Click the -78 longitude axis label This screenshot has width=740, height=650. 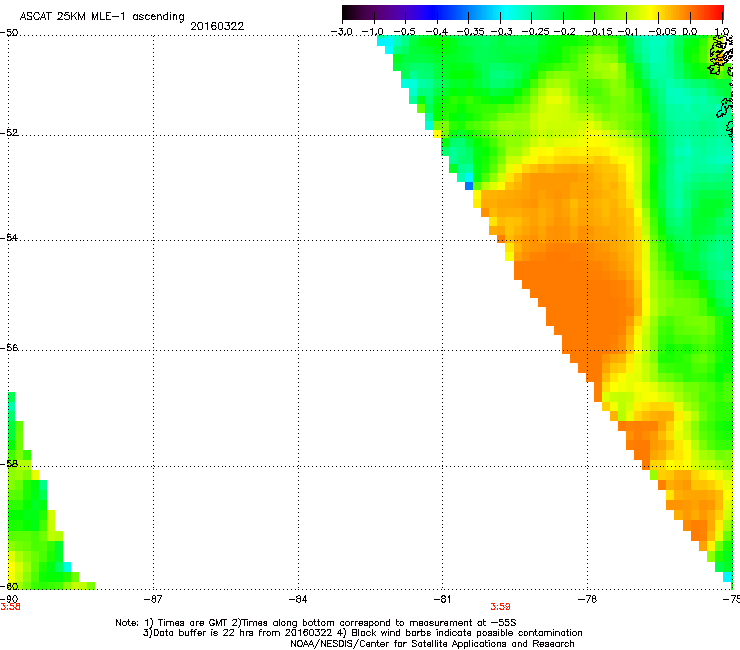pyautogui.click(x=588, y=599)
